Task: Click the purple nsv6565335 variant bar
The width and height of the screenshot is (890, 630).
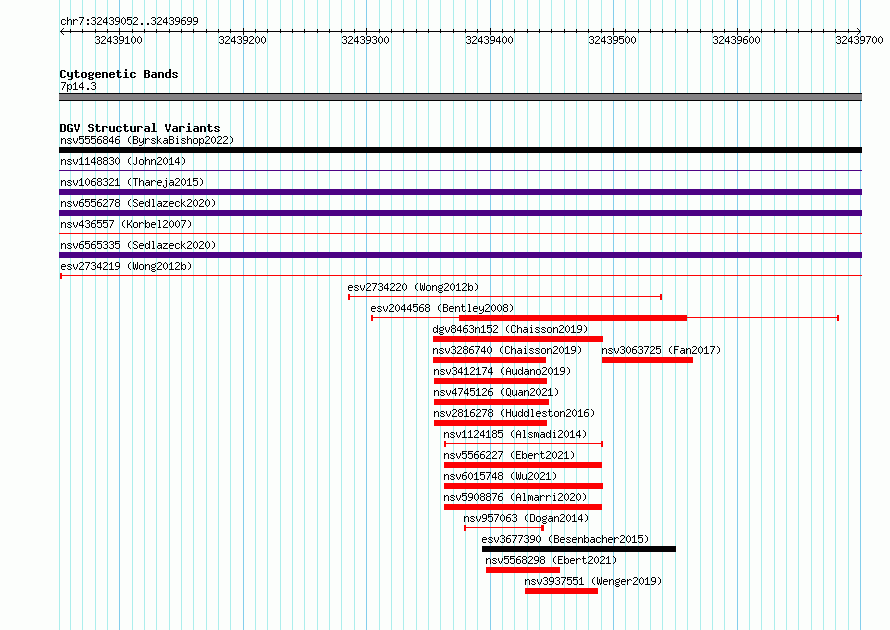Action: click(x=460, y=255)
